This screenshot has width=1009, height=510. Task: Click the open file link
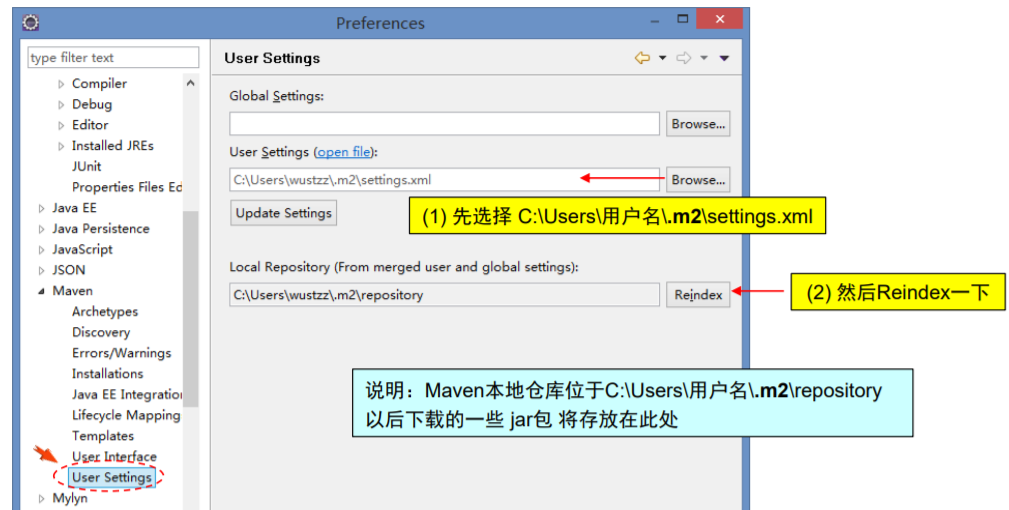(x=344, y=152)
